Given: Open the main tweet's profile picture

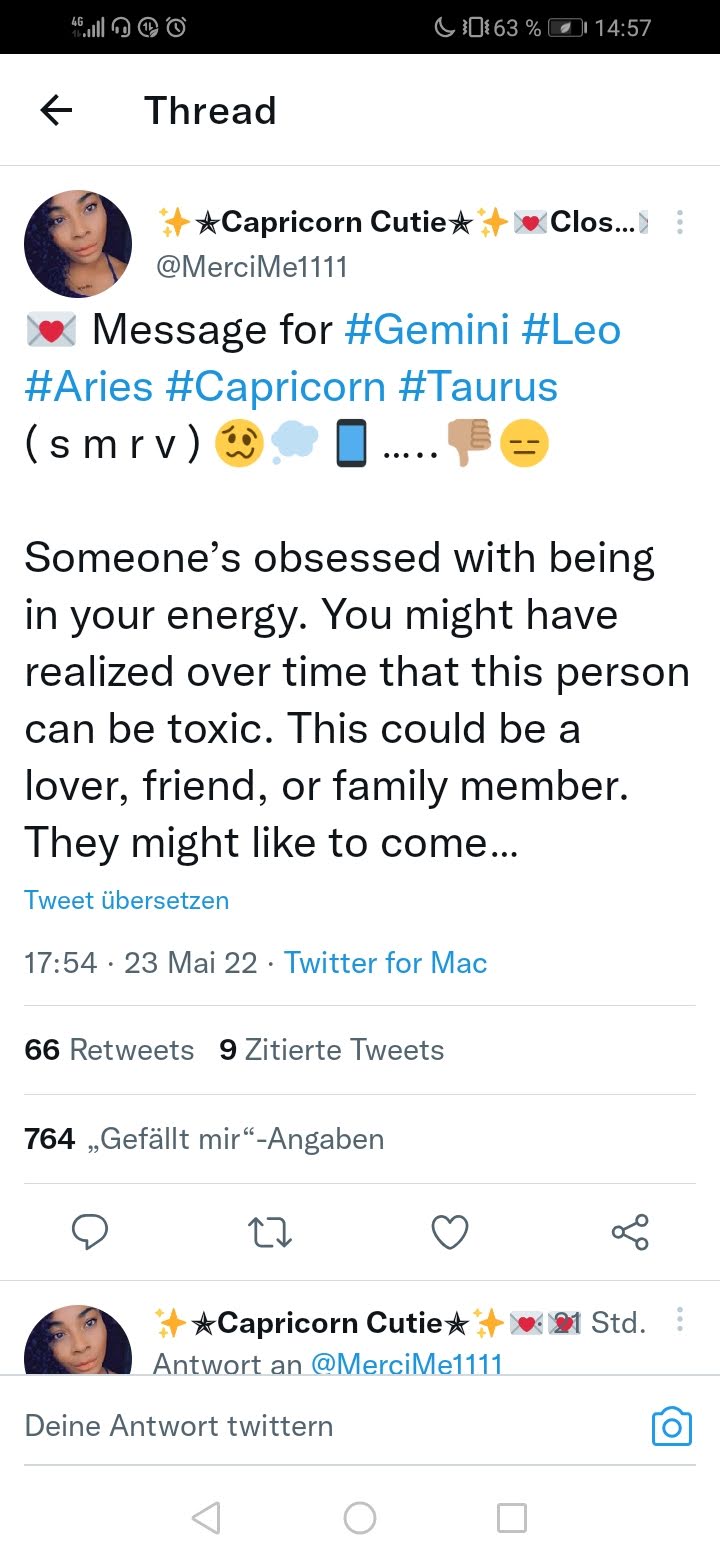Looking at the screenshot, I should coord(78,245).
